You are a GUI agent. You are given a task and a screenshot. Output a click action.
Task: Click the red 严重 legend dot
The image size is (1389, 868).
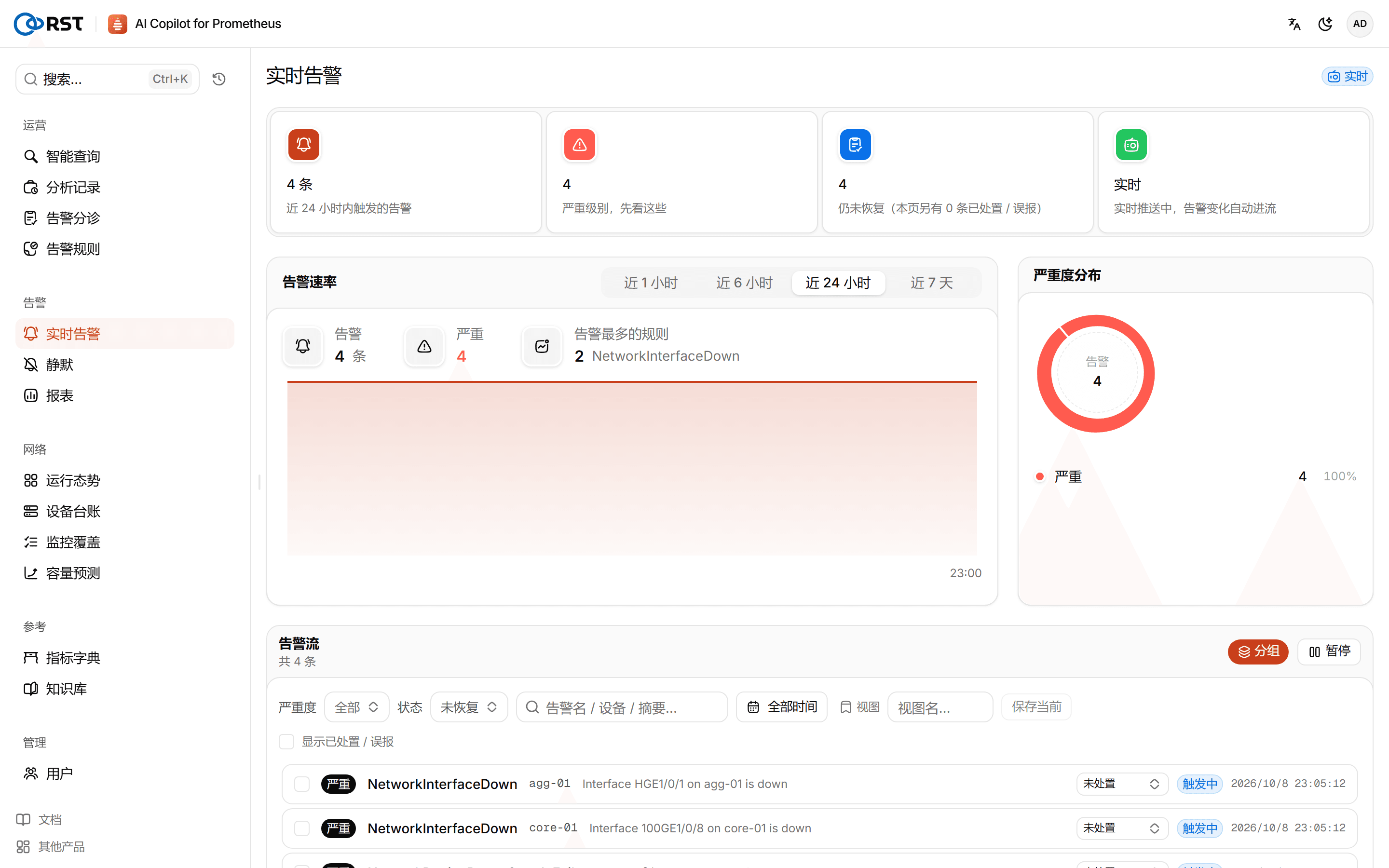coord(1039,476)
